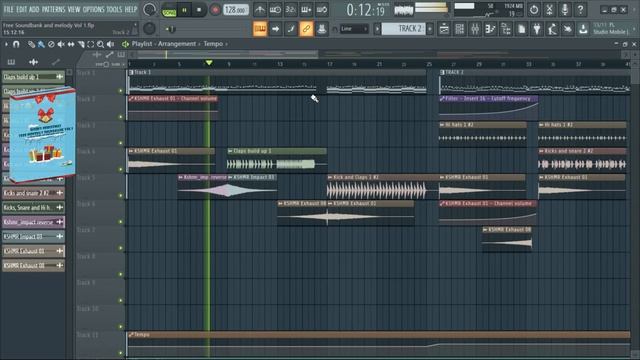Toggle wait for input icon
The height and width of the screenshot is (360, 640).
275,10
